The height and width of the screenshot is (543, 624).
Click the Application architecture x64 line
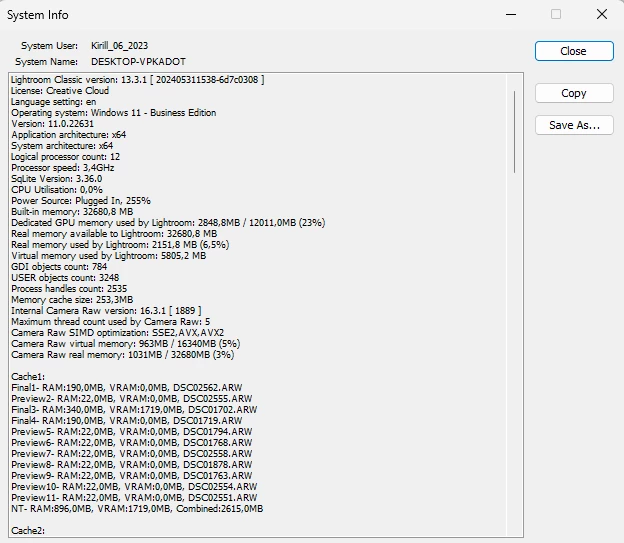pos(69,135)
